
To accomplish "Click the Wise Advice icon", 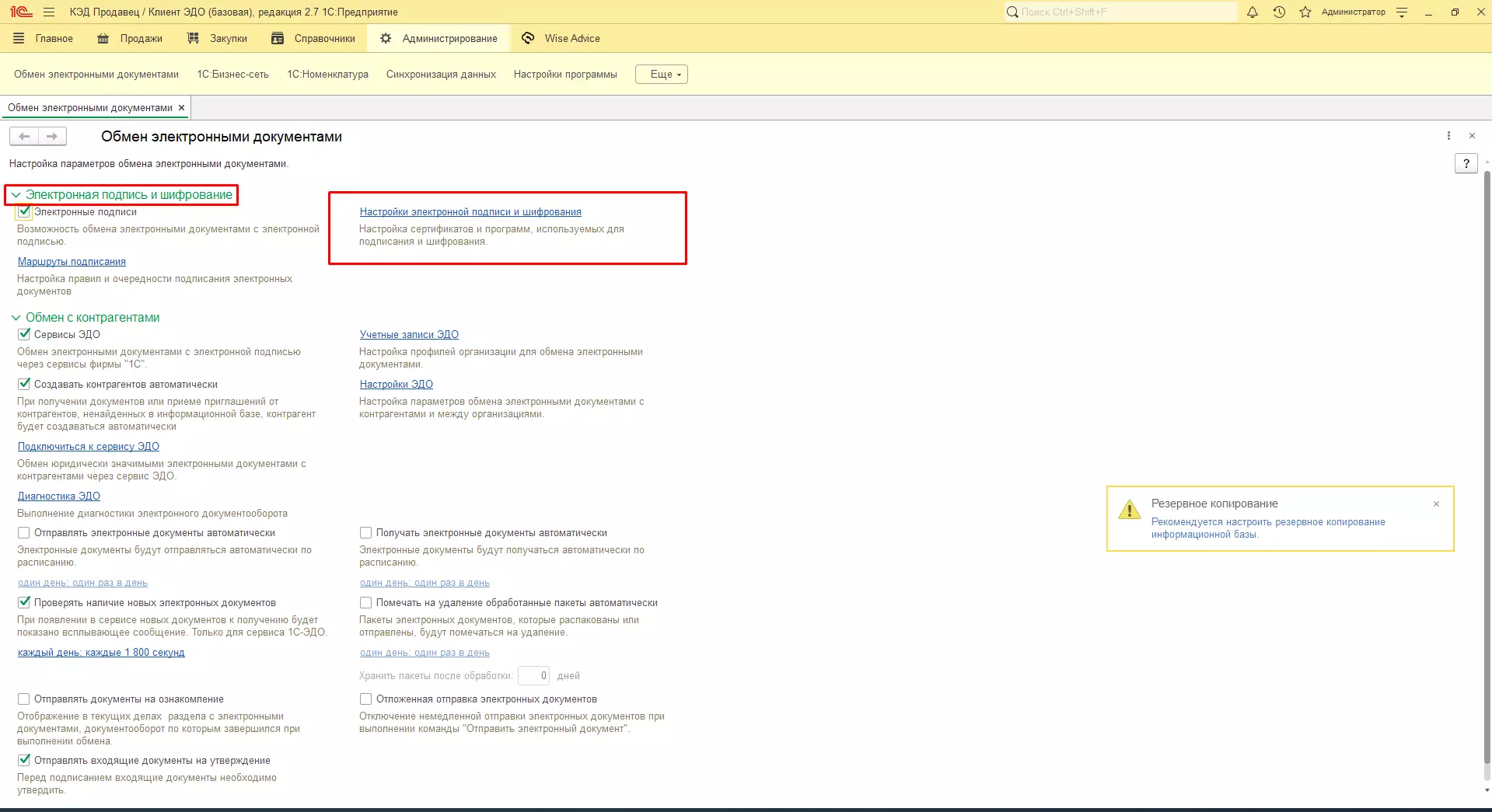I will (528, 38).
